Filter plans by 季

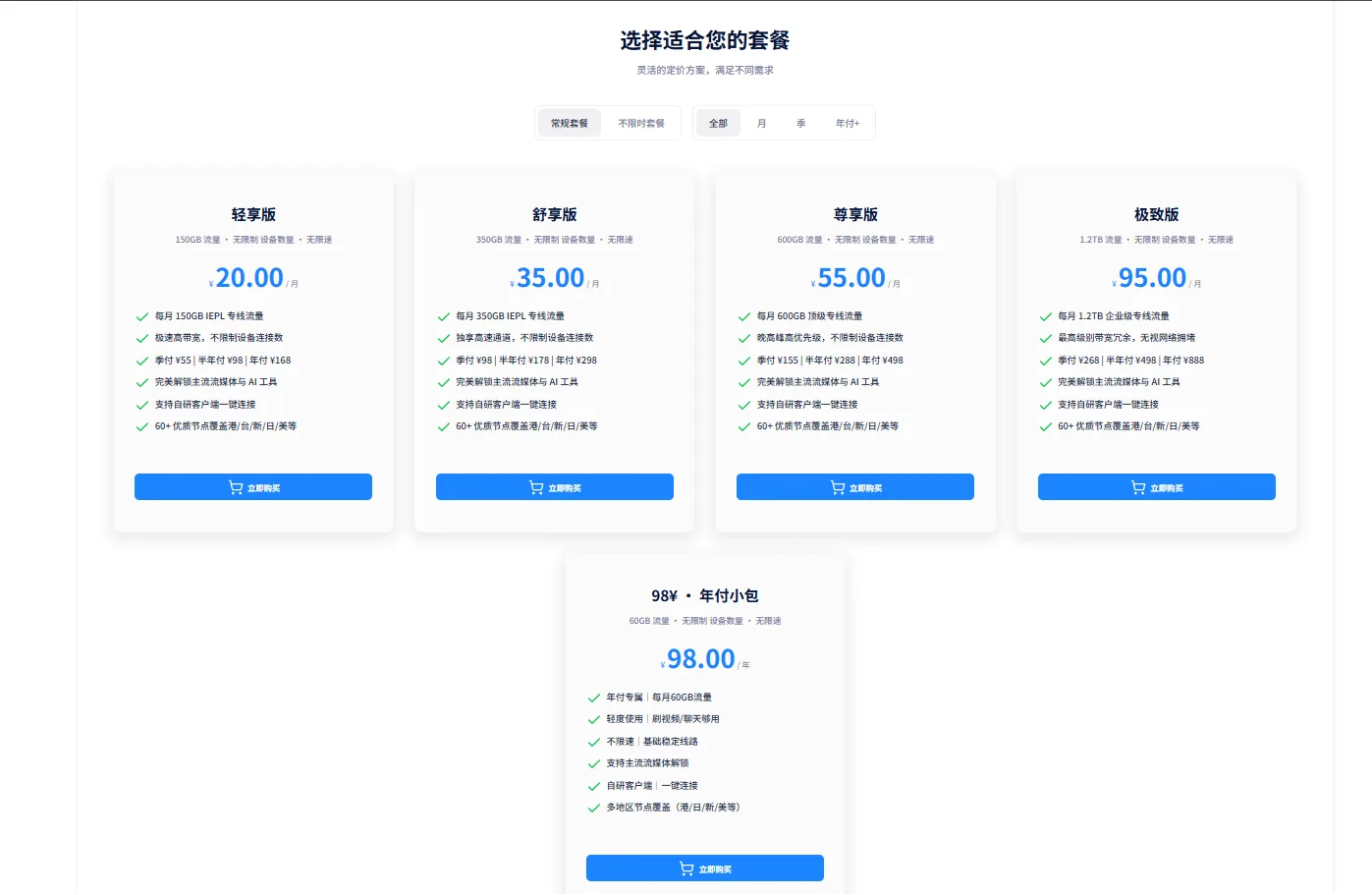click(x=800, y=124)
